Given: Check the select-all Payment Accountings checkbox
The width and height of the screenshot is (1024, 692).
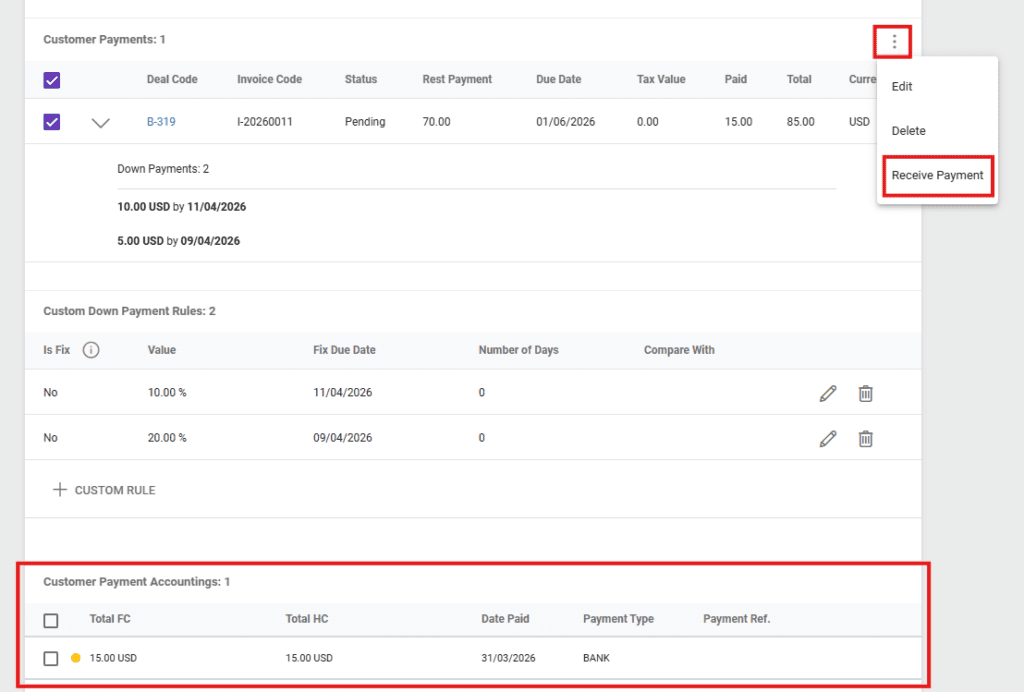Looking at the screenshot, I should click(x=51, y=620).
